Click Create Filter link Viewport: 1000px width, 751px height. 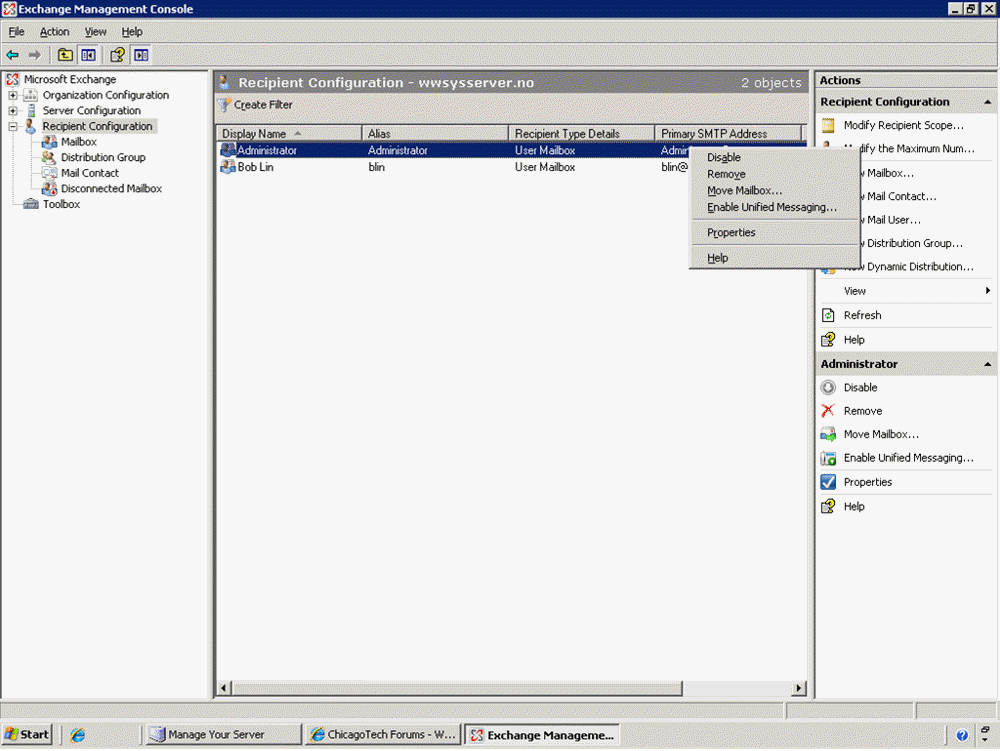[263, 105]
